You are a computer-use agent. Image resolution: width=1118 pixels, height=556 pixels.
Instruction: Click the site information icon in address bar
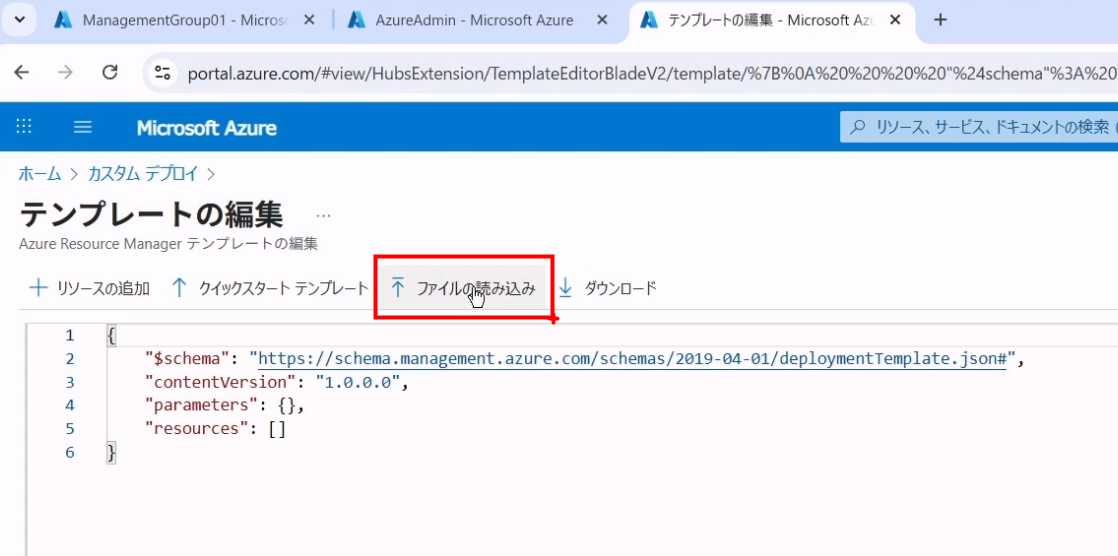[163, 72]
